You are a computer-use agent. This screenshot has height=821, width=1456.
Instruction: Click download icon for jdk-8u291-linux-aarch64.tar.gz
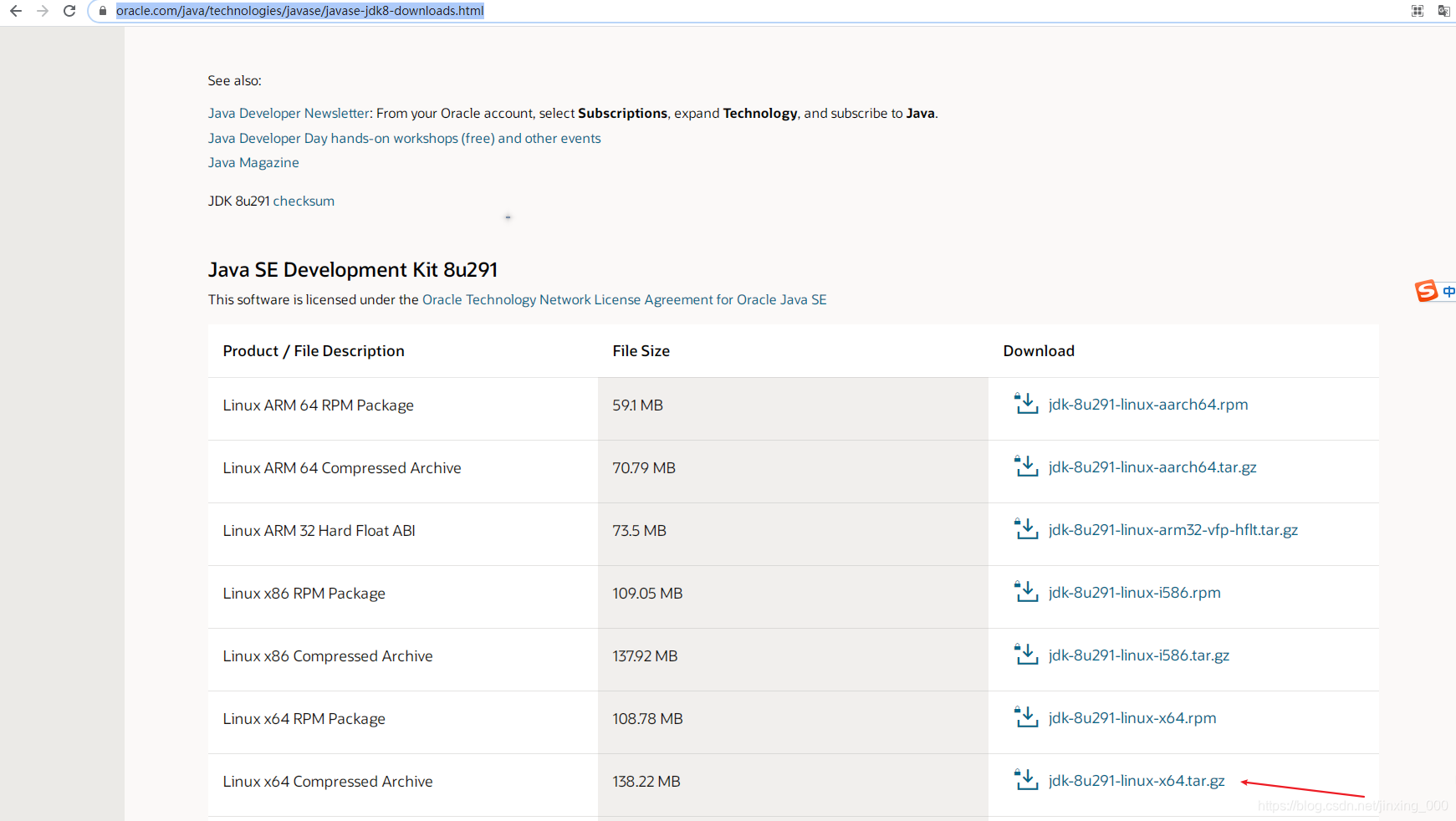(1026, 467)
